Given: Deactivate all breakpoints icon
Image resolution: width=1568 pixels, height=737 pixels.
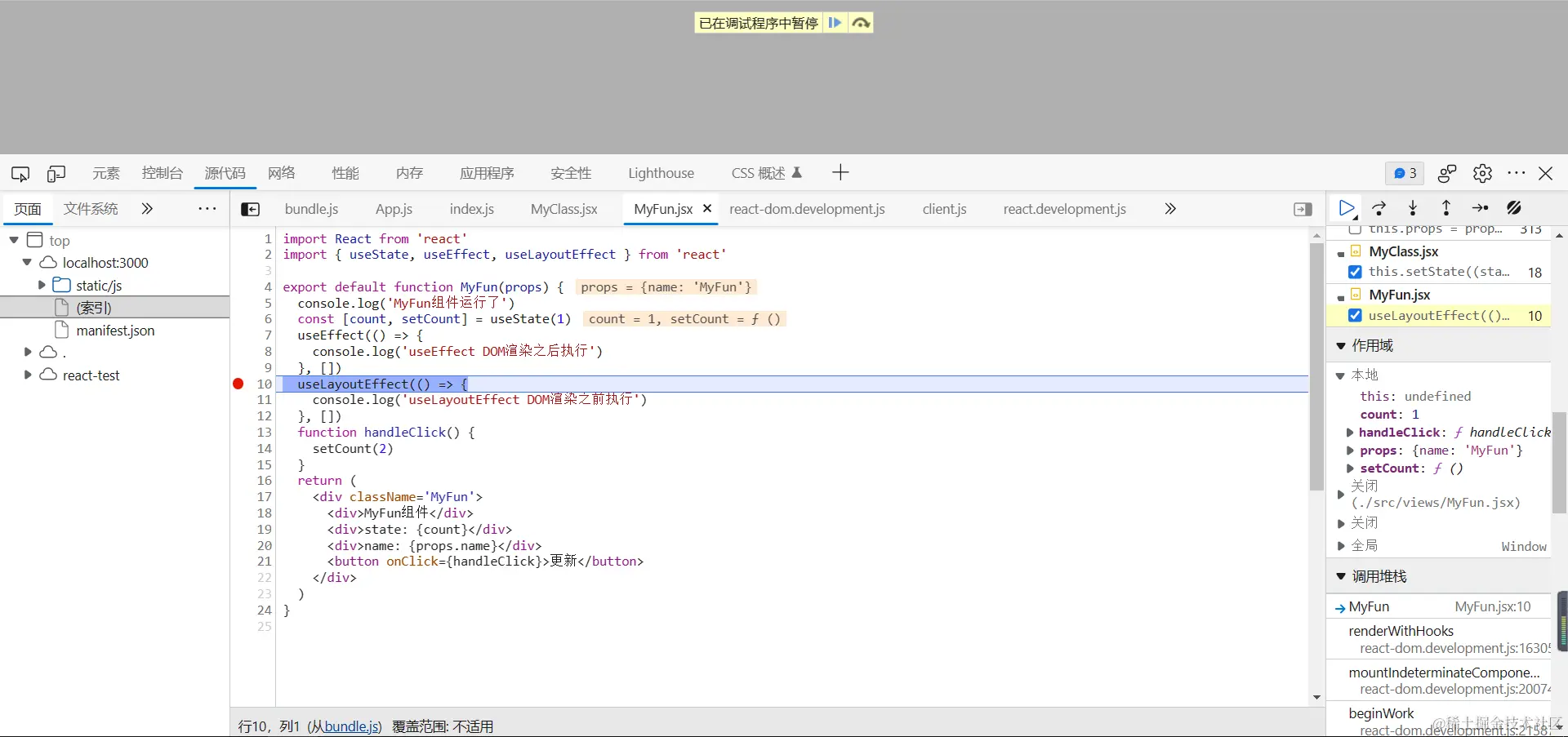Looking at the screenshot, I should click(1514, 208).
